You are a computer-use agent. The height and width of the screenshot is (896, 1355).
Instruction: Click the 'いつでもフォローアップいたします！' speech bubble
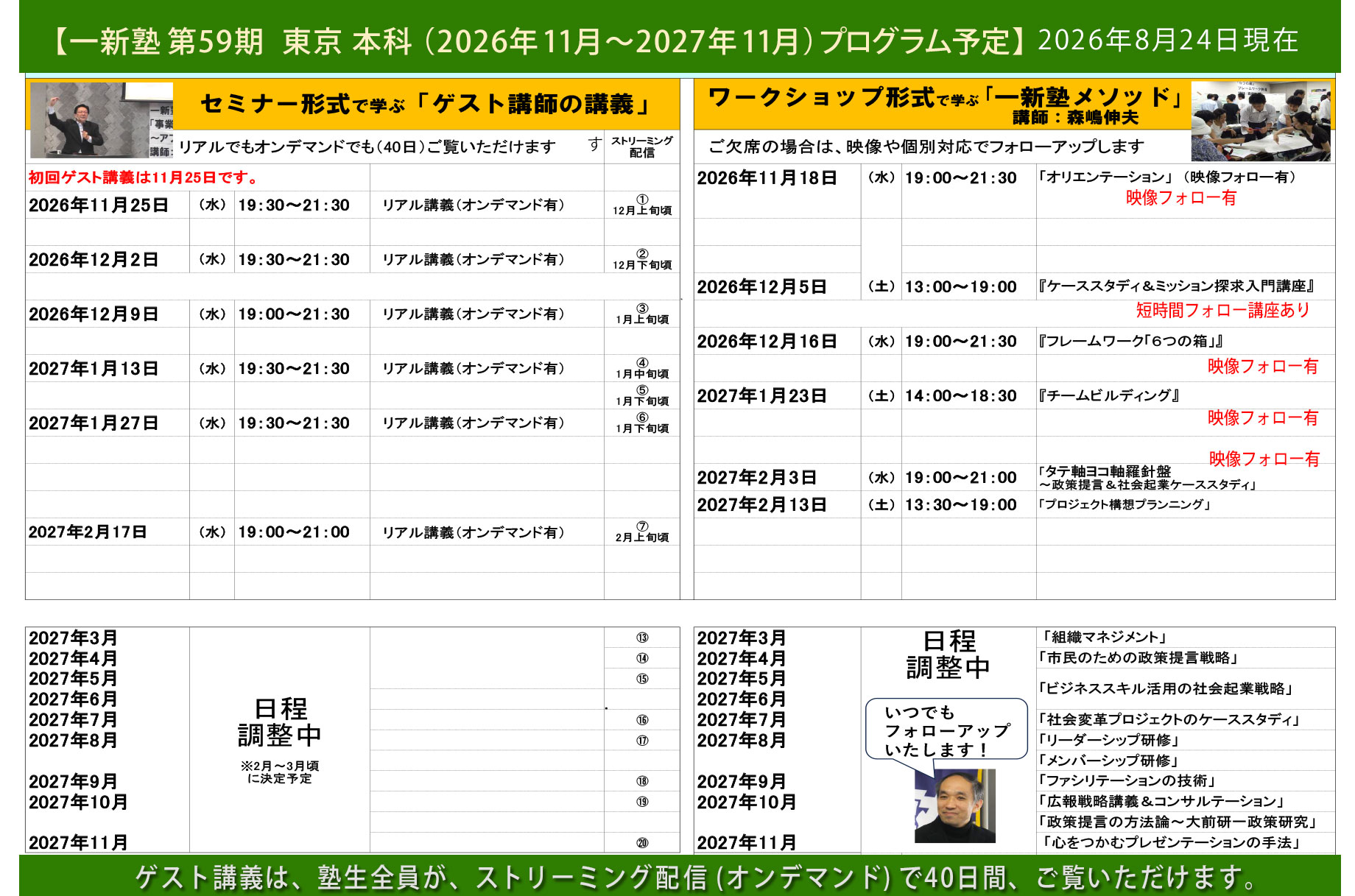pyautogui.click(x=946, y=730)
